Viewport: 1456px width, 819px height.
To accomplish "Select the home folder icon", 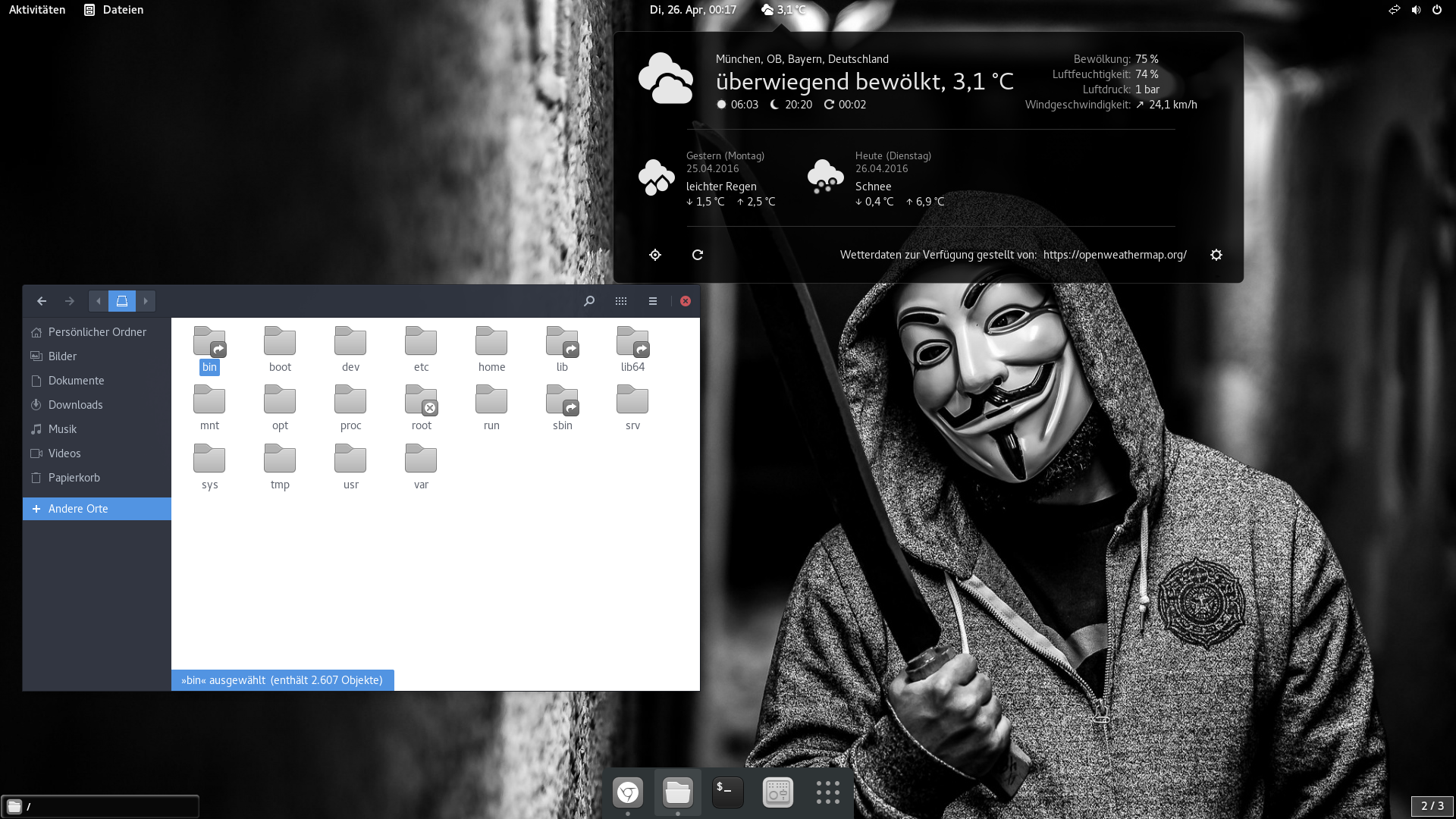I will click(x=491, y=342).
